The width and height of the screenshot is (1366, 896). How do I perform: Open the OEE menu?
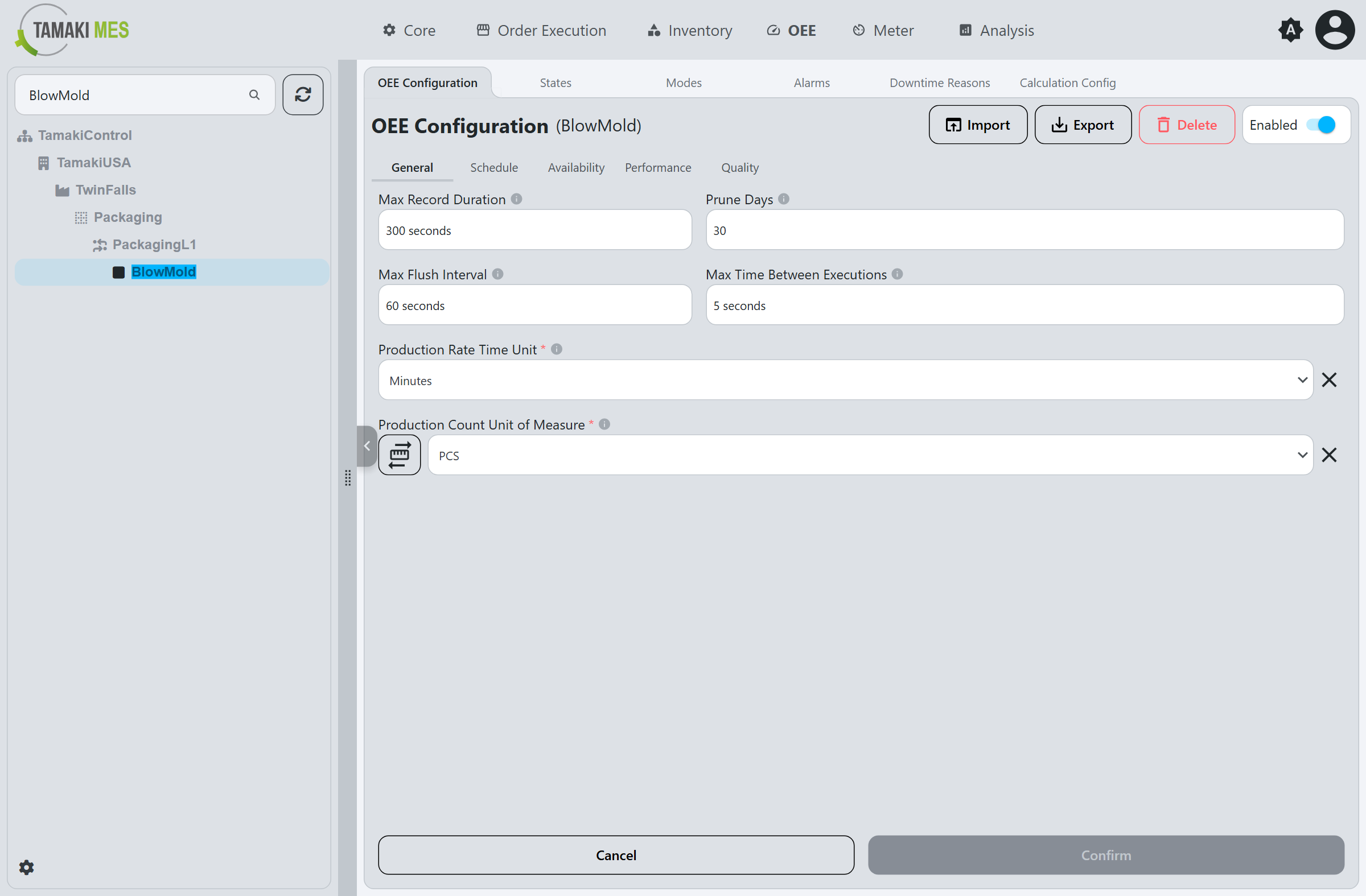tap(792, 30)
